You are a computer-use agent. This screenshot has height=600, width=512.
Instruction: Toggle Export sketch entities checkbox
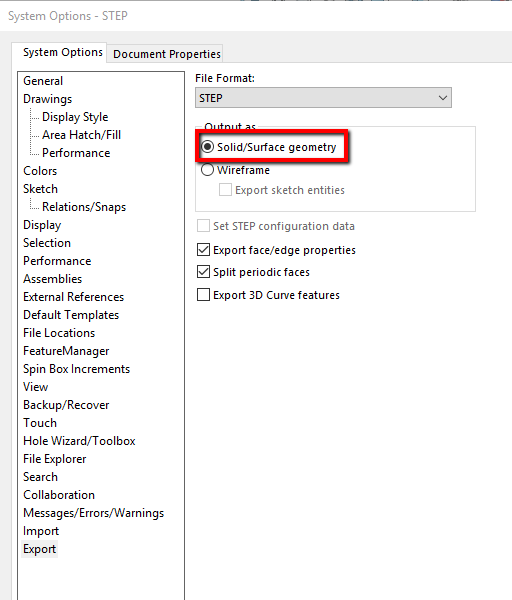tap(225, 190)
